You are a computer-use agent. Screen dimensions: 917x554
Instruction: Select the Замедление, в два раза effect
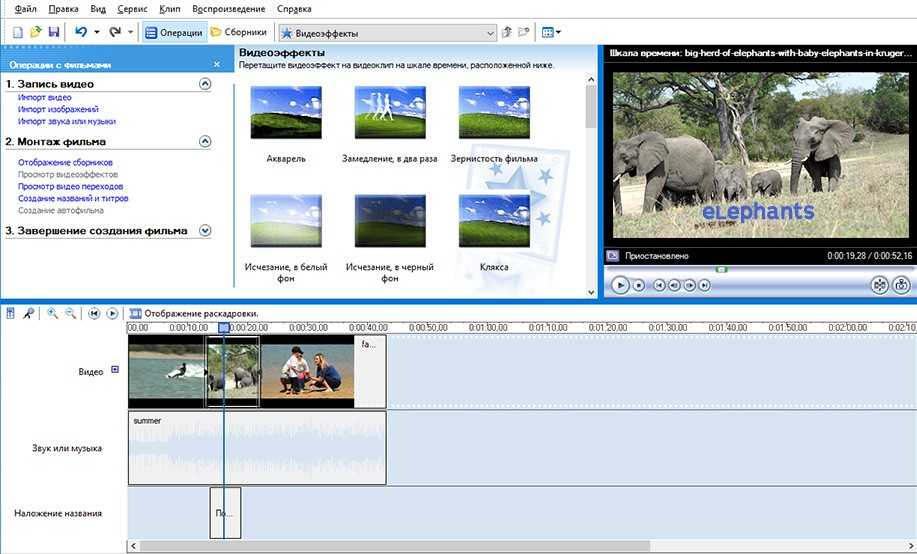390,112
